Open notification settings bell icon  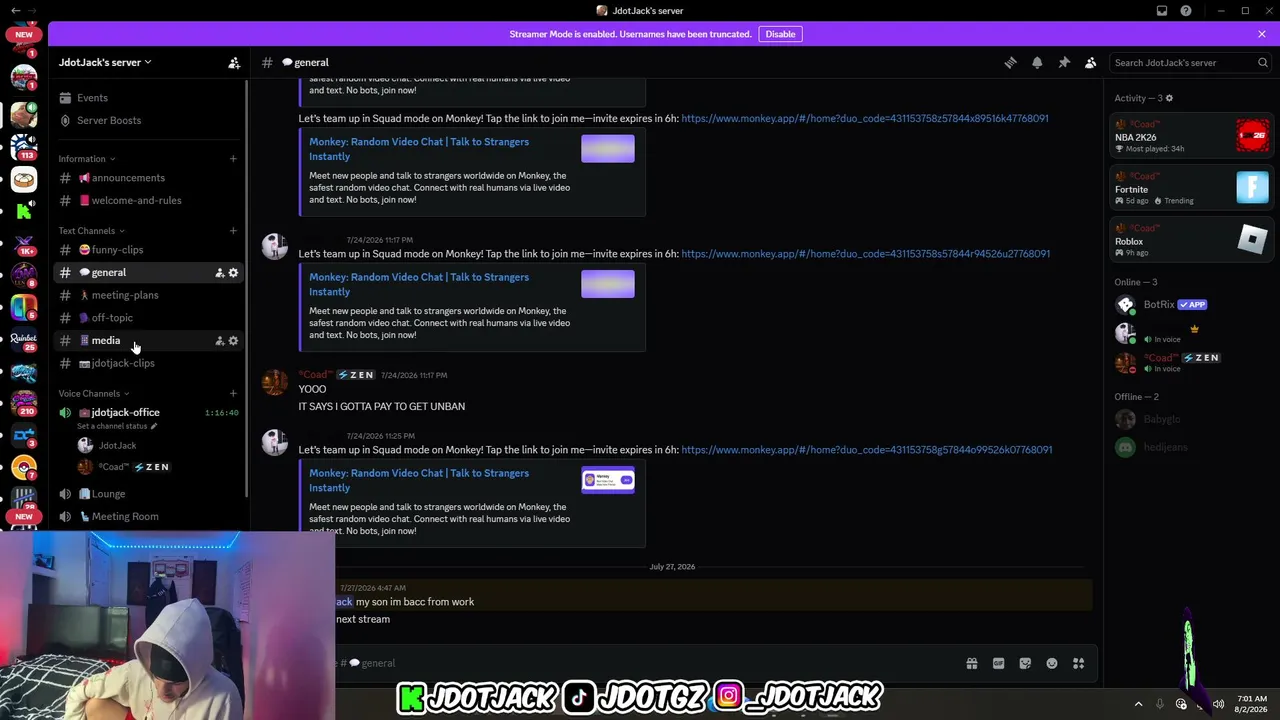1037,62
